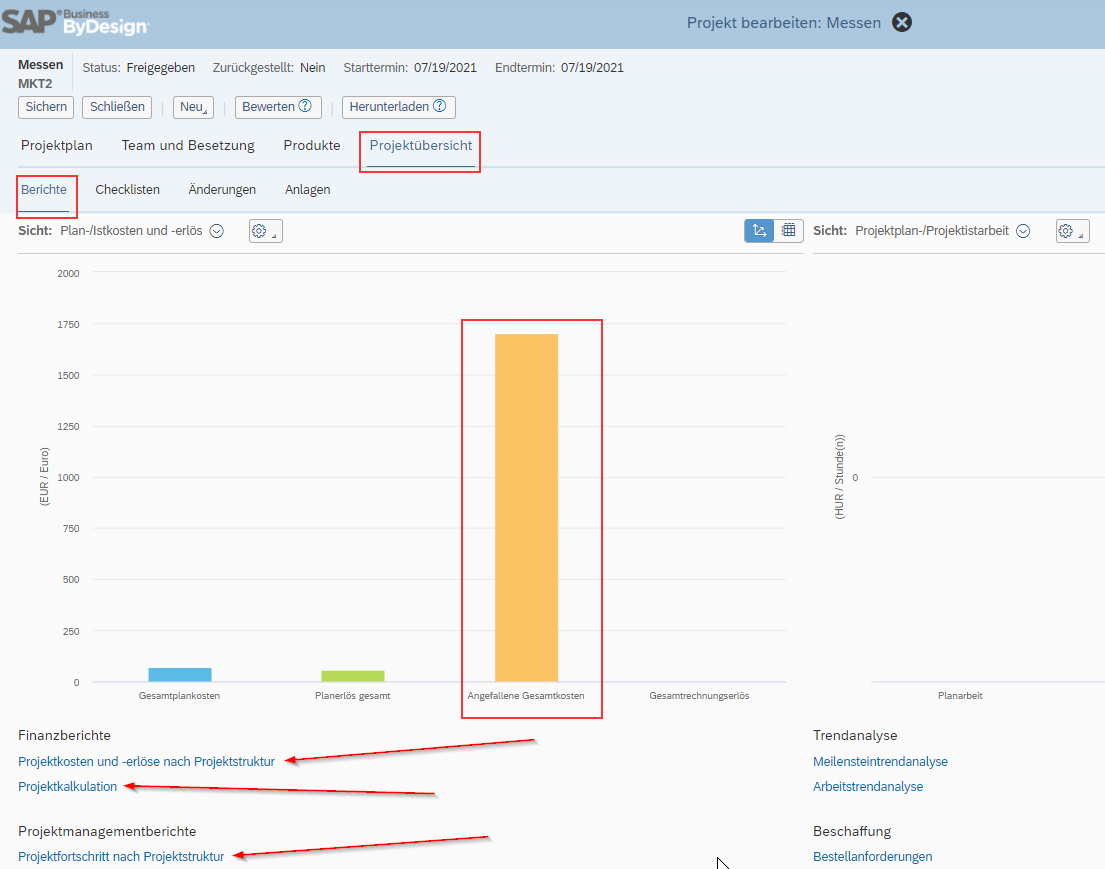Click the Herunterladen button

(398, 107)
